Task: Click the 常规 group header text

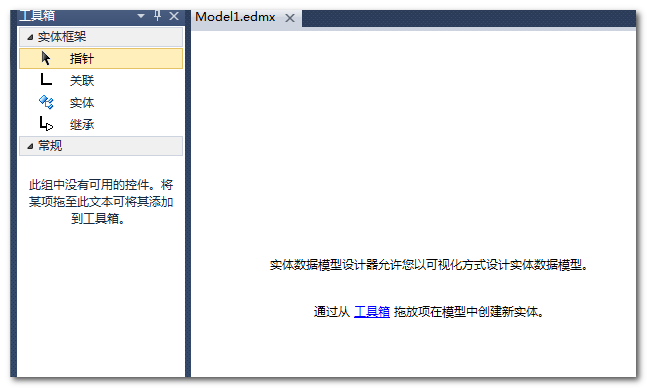Action: tap(50, 146)
